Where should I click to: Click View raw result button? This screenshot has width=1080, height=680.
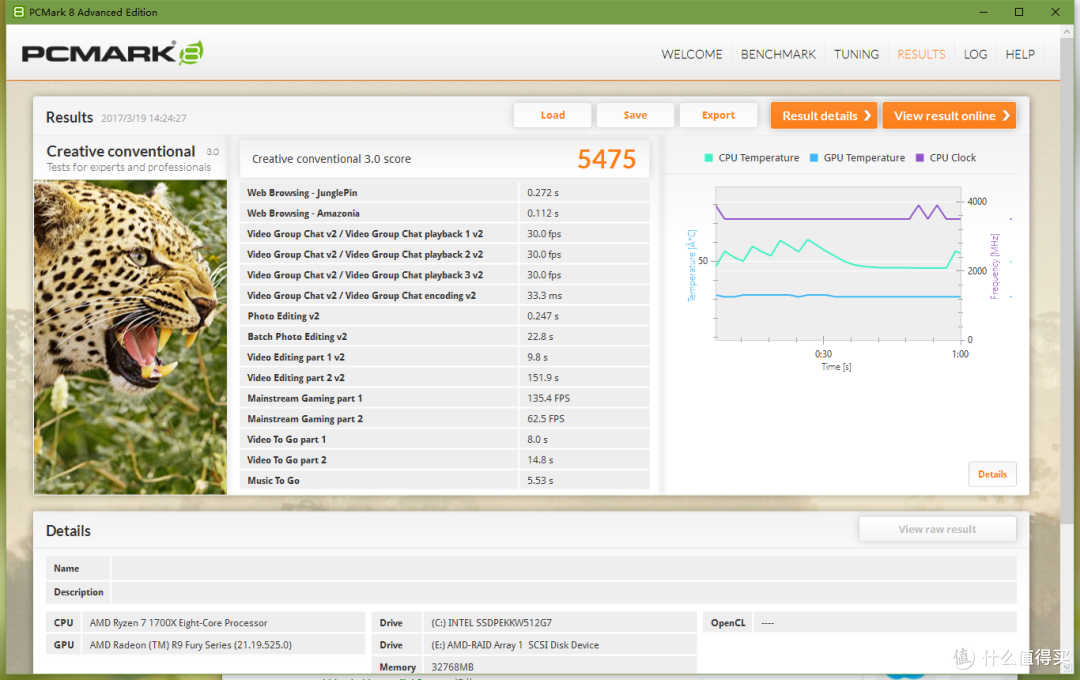point(937,529)
